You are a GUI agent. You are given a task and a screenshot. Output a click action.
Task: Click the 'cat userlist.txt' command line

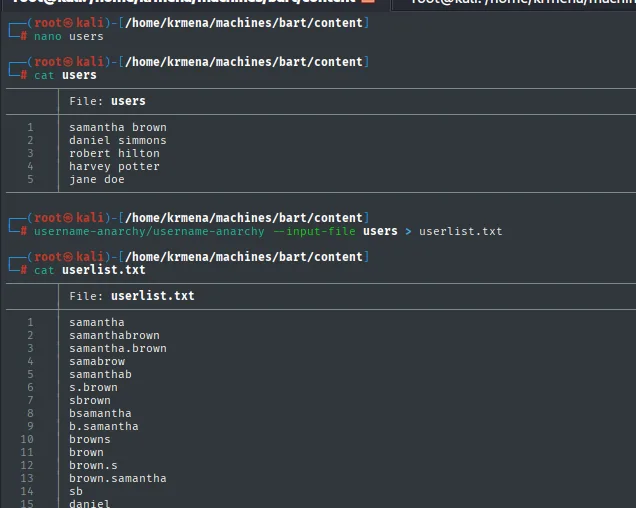click(90, 270)
